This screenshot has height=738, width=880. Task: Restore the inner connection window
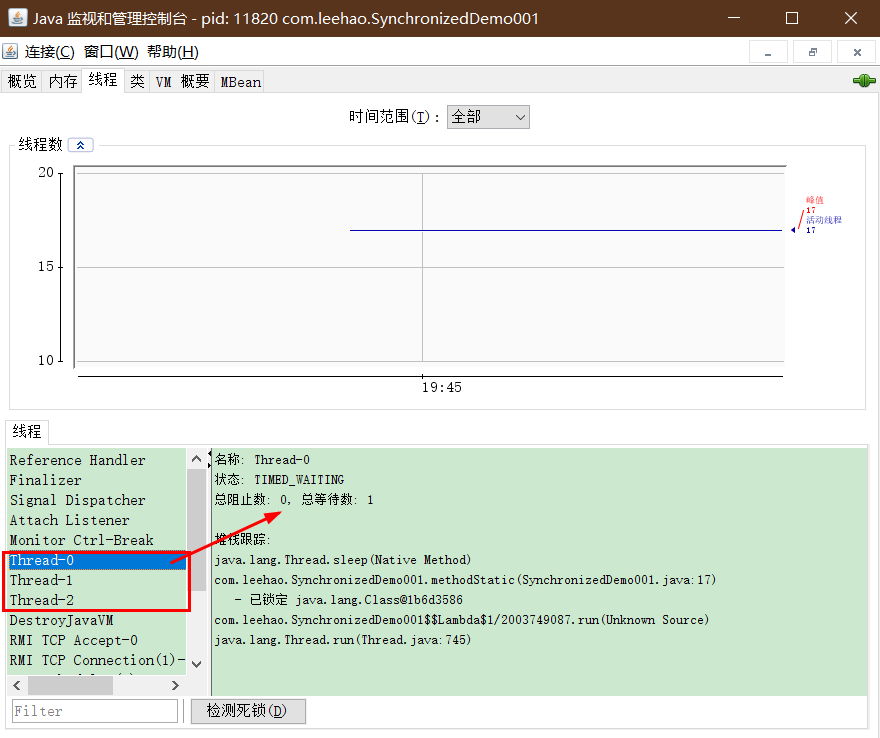[x=812, y=52]
